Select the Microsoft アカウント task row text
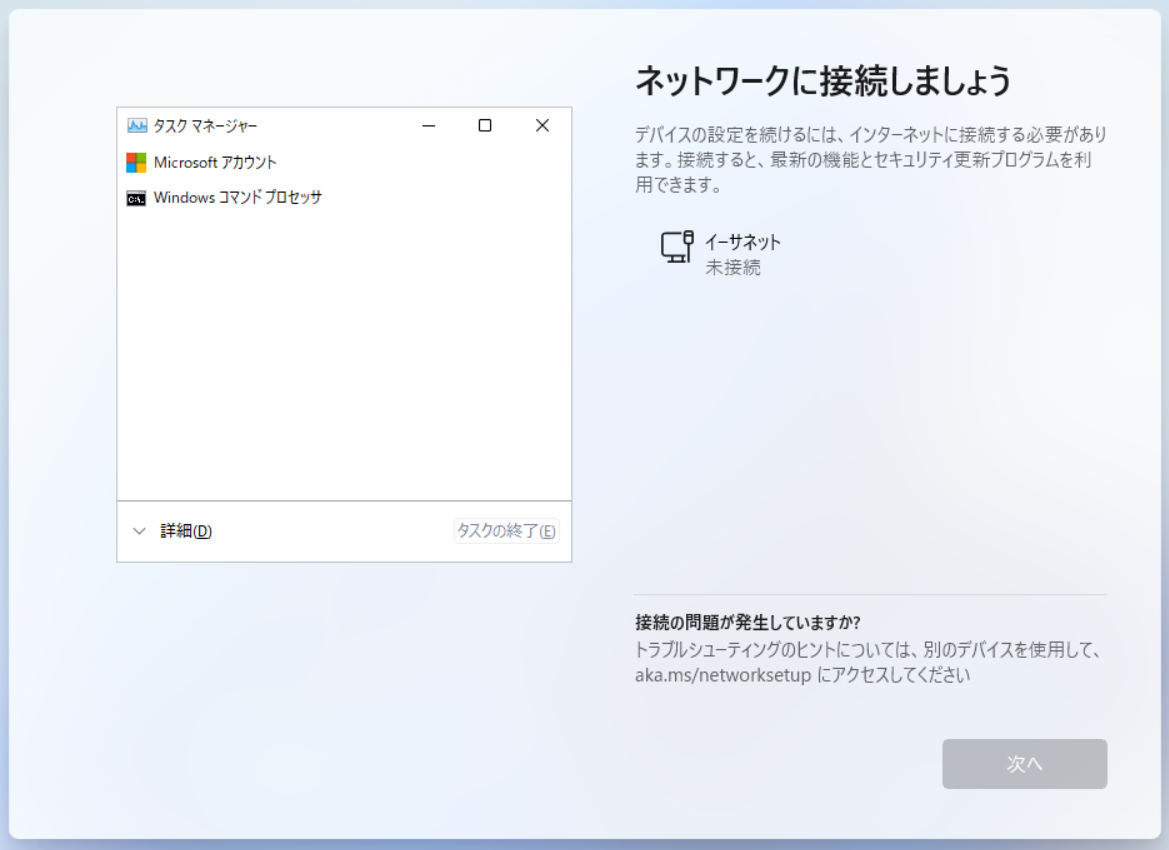1169x850 pixels. click(x=215, y=162)
